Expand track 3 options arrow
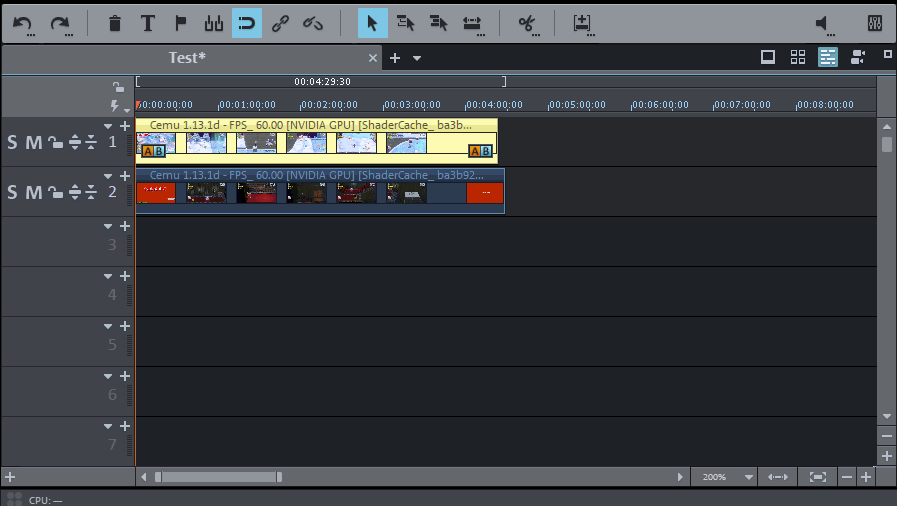Screen dimensions: 897x506 pos(108,226)
